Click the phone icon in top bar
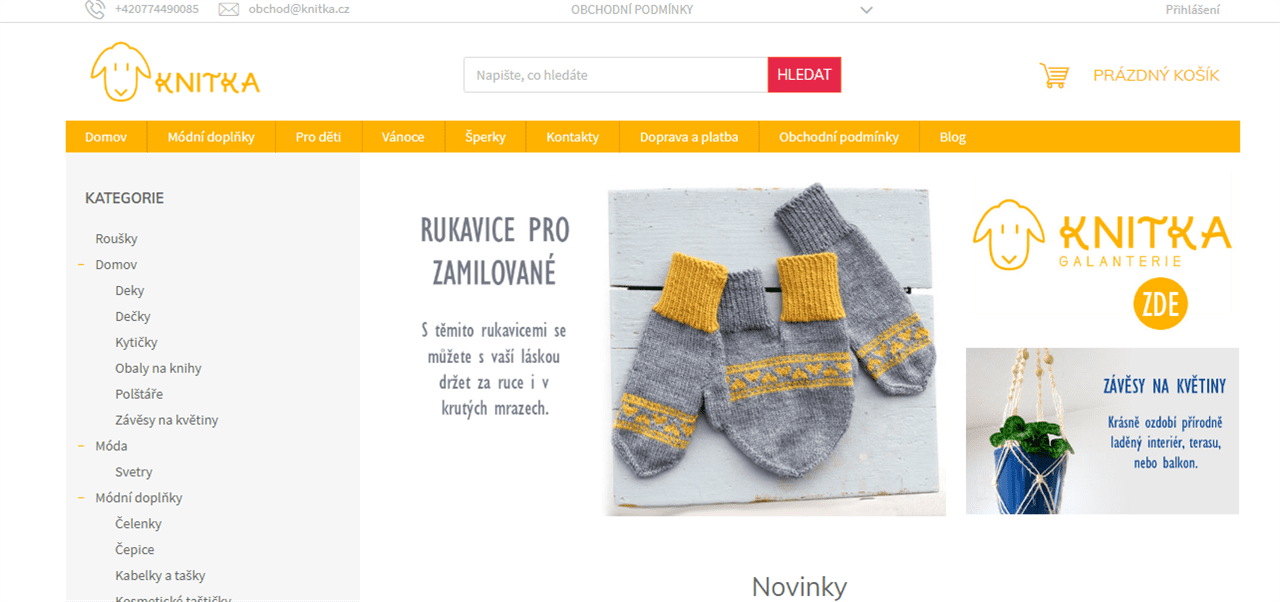Screen dimensions: 1280x602 pyautogui.click(x=95, y=10)
